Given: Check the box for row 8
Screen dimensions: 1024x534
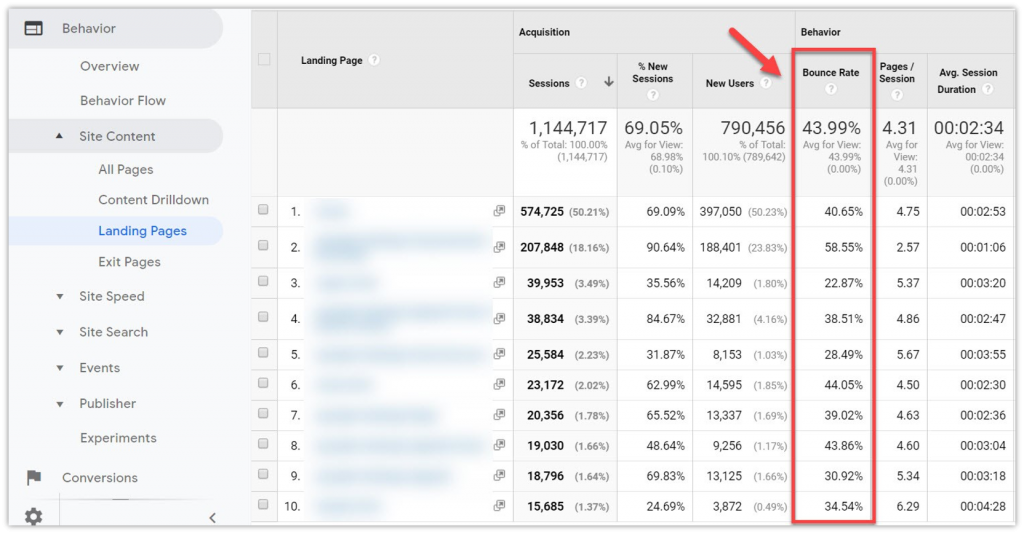Looking at the screenshot, I should click(x=263, y=444).
